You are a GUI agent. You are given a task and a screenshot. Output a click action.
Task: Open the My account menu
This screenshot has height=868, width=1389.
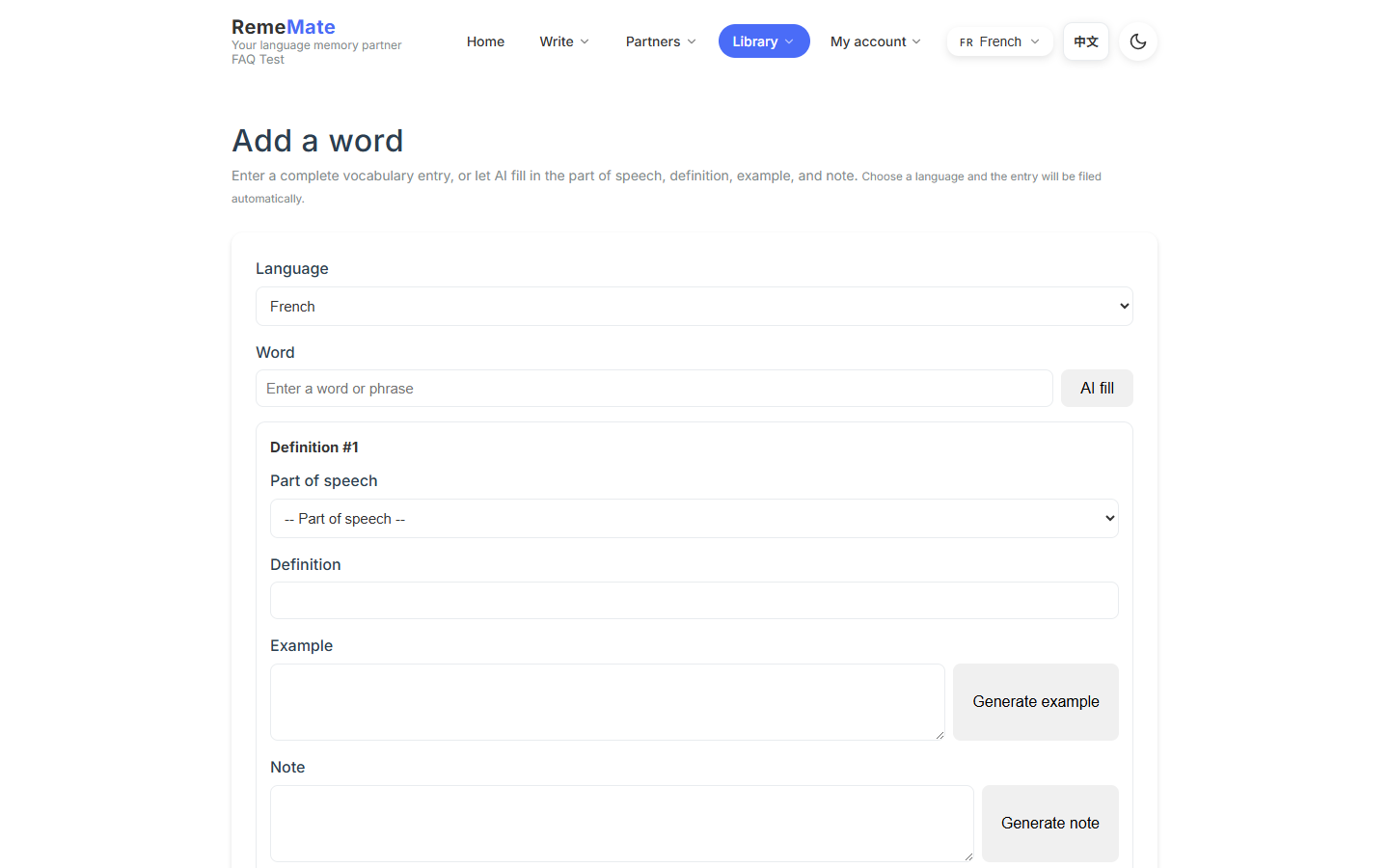click(x=876, y=41)
